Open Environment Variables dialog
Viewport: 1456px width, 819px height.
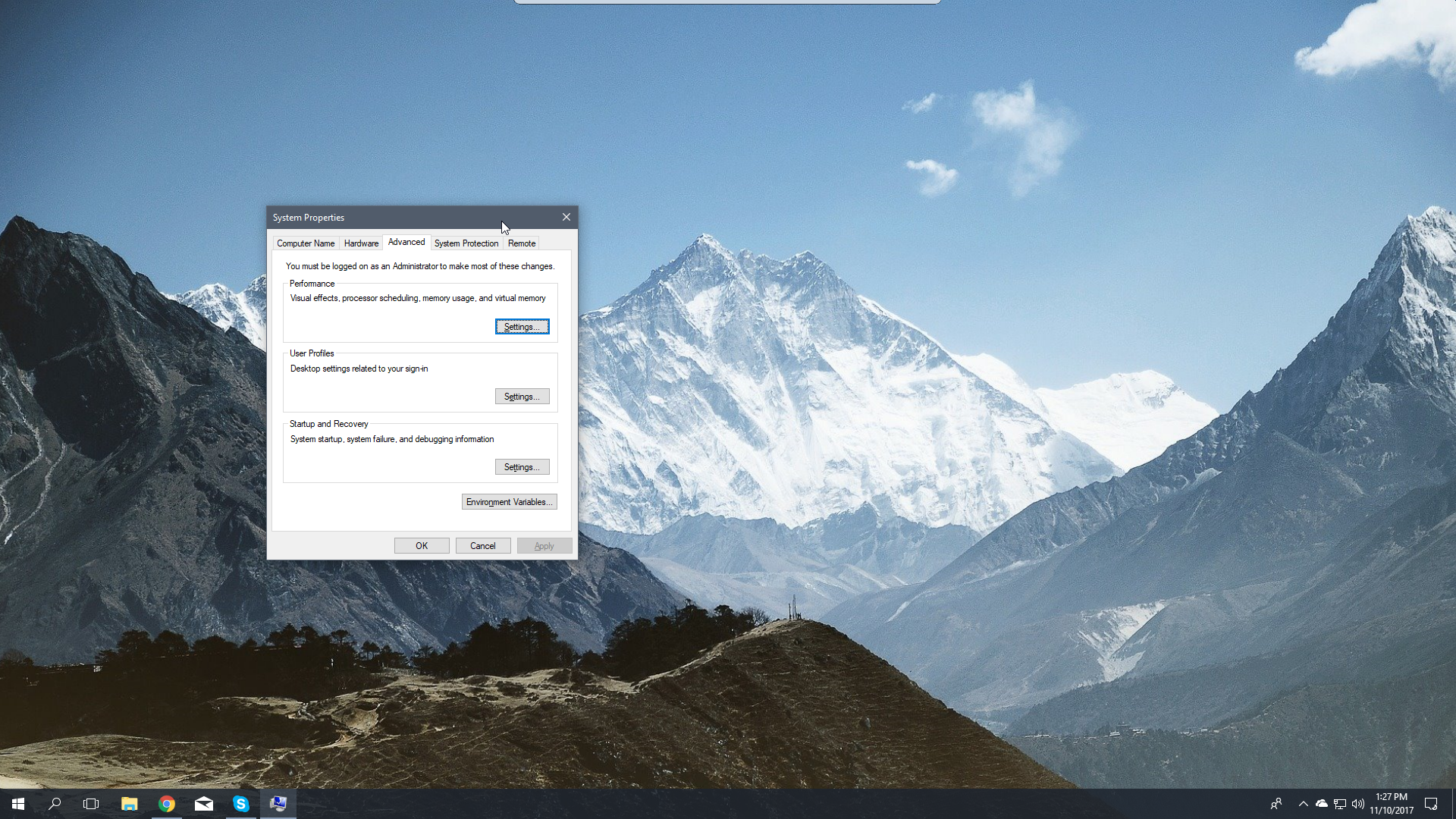pos(510,502)
